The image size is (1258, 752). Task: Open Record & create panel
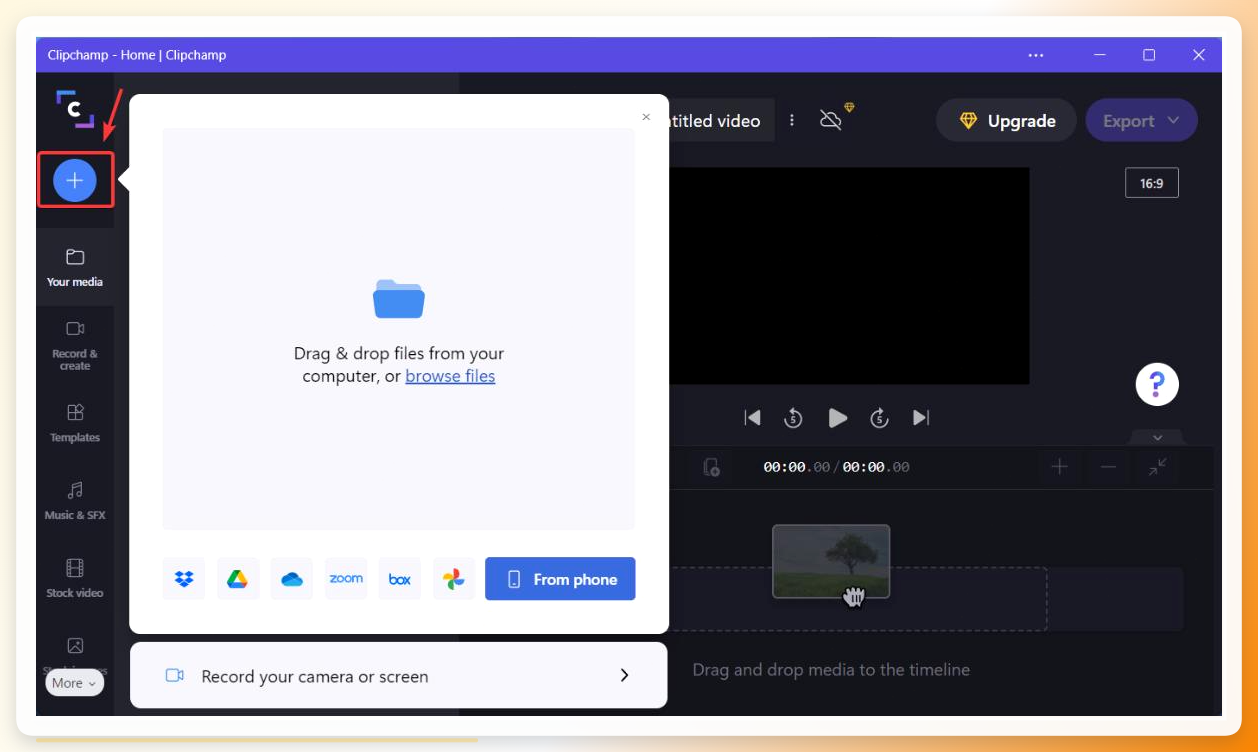pyautogui.click(x=75, y=345)
